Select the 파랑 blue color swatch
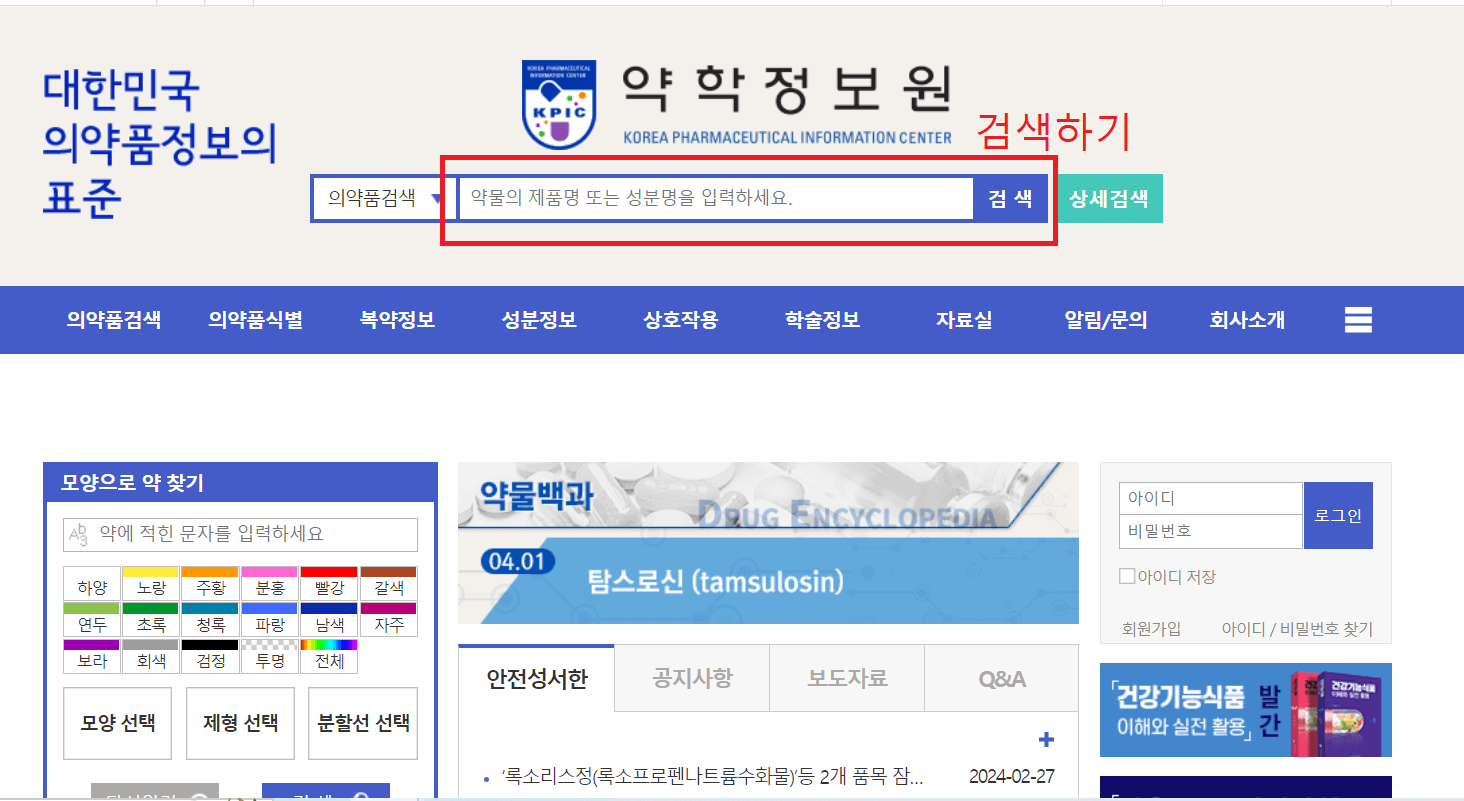Viewport: 1464px width, 801px height. point(270,620)
